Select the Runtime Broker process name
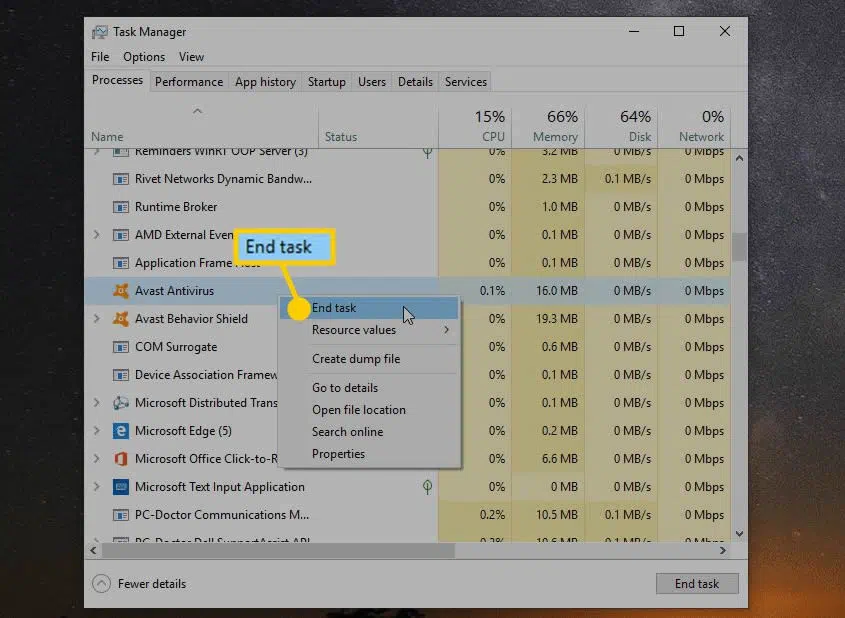845x618 pixels. pos(176,207)
